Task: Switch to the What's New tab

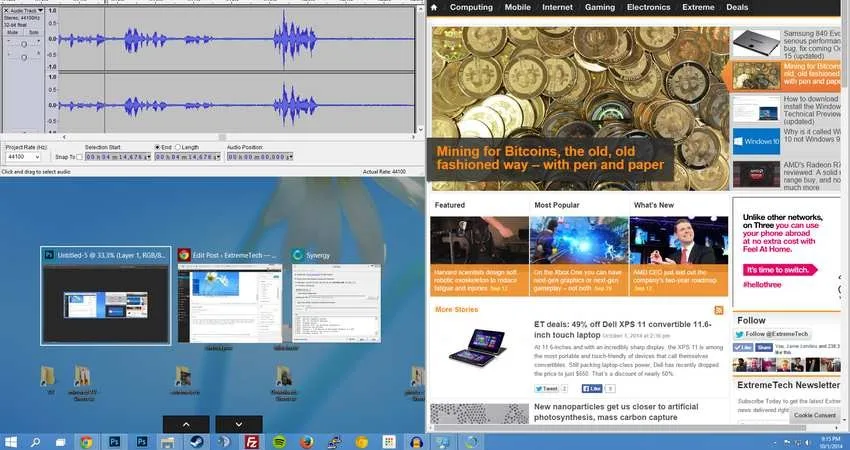Action: coord(654,205)
